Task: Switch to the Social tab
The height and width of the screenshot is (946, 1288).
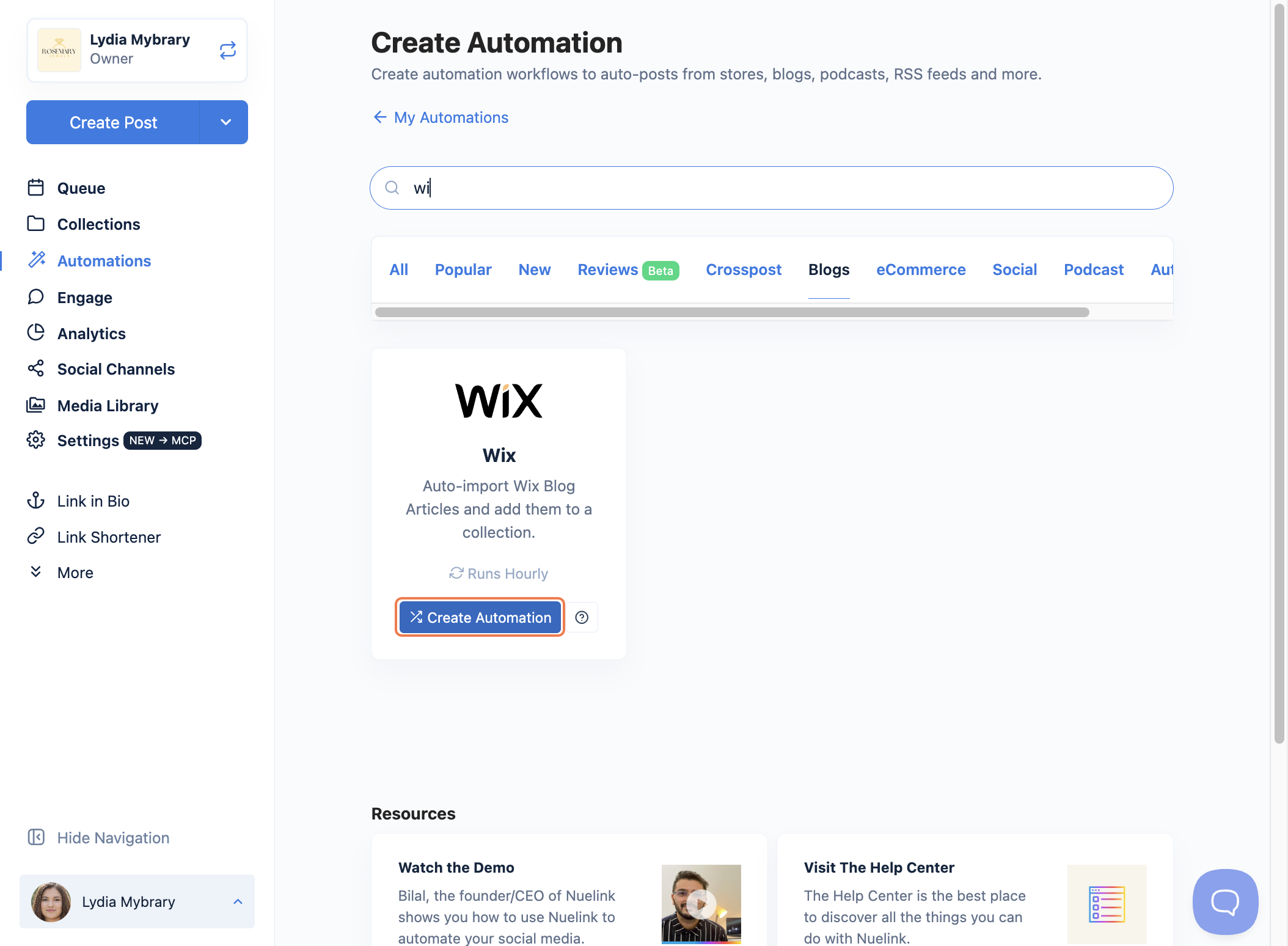Action: pyautogui.click(x=1015, y=269)
